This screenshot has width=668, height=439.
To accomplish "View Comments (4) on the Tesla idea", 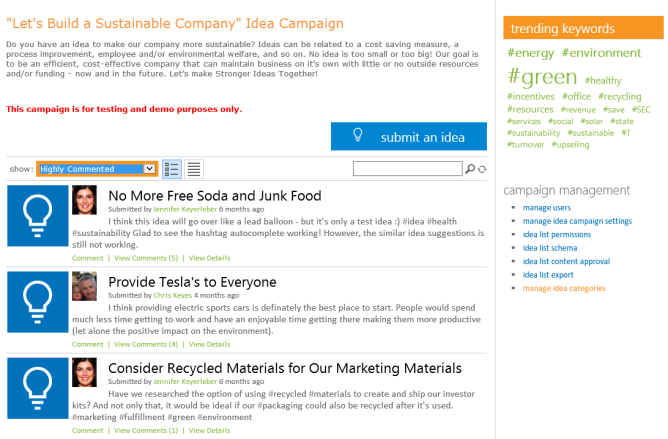I will (146, 344).
